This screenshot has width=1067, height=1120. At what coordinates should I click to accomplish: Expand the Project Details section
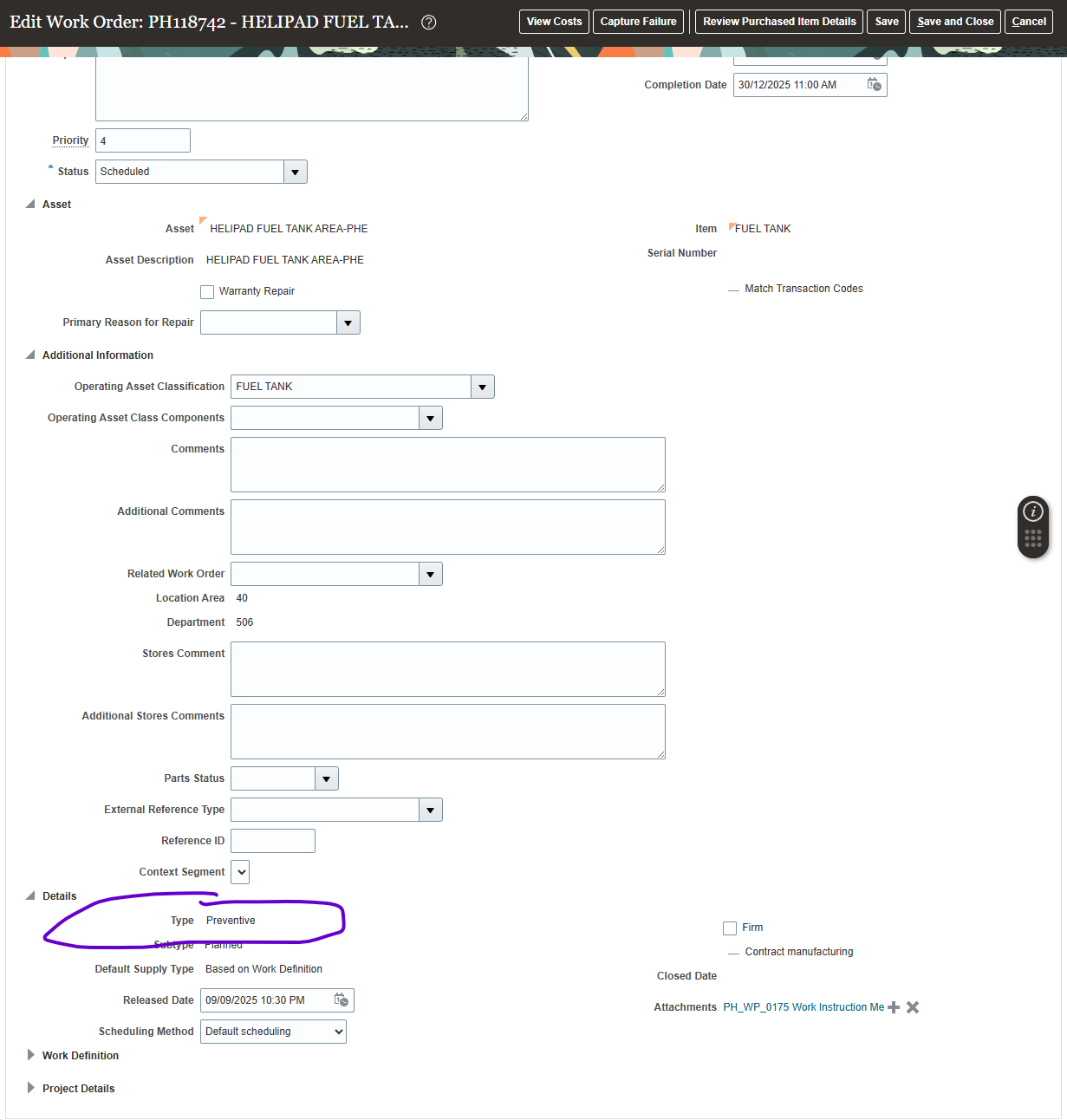(30, 1088)
